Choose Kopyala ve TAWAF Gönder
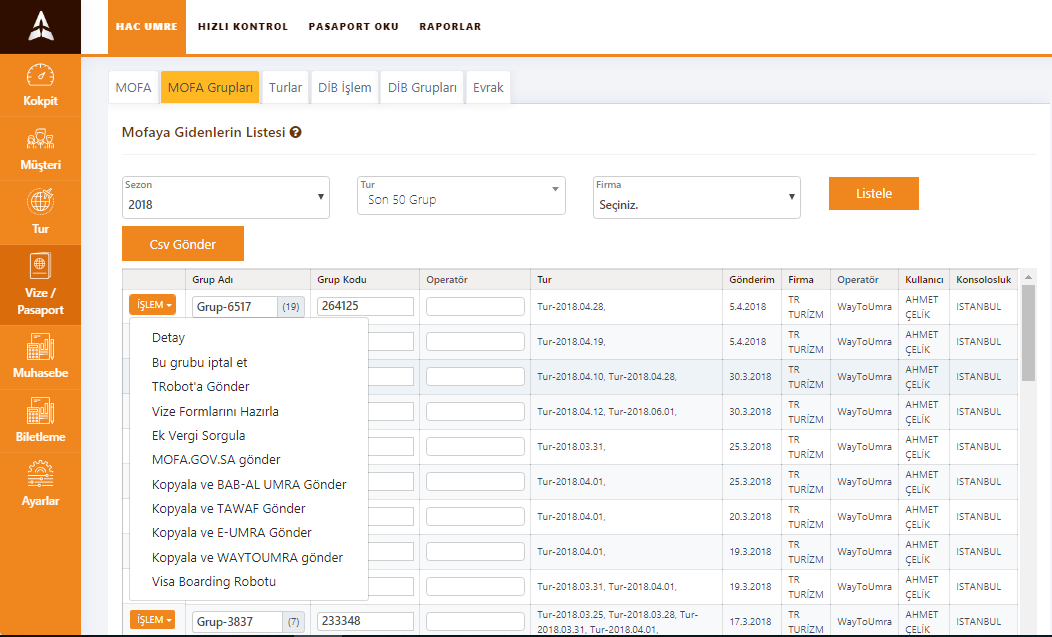The image size is (1052, 637). click(x=228, y=509)
